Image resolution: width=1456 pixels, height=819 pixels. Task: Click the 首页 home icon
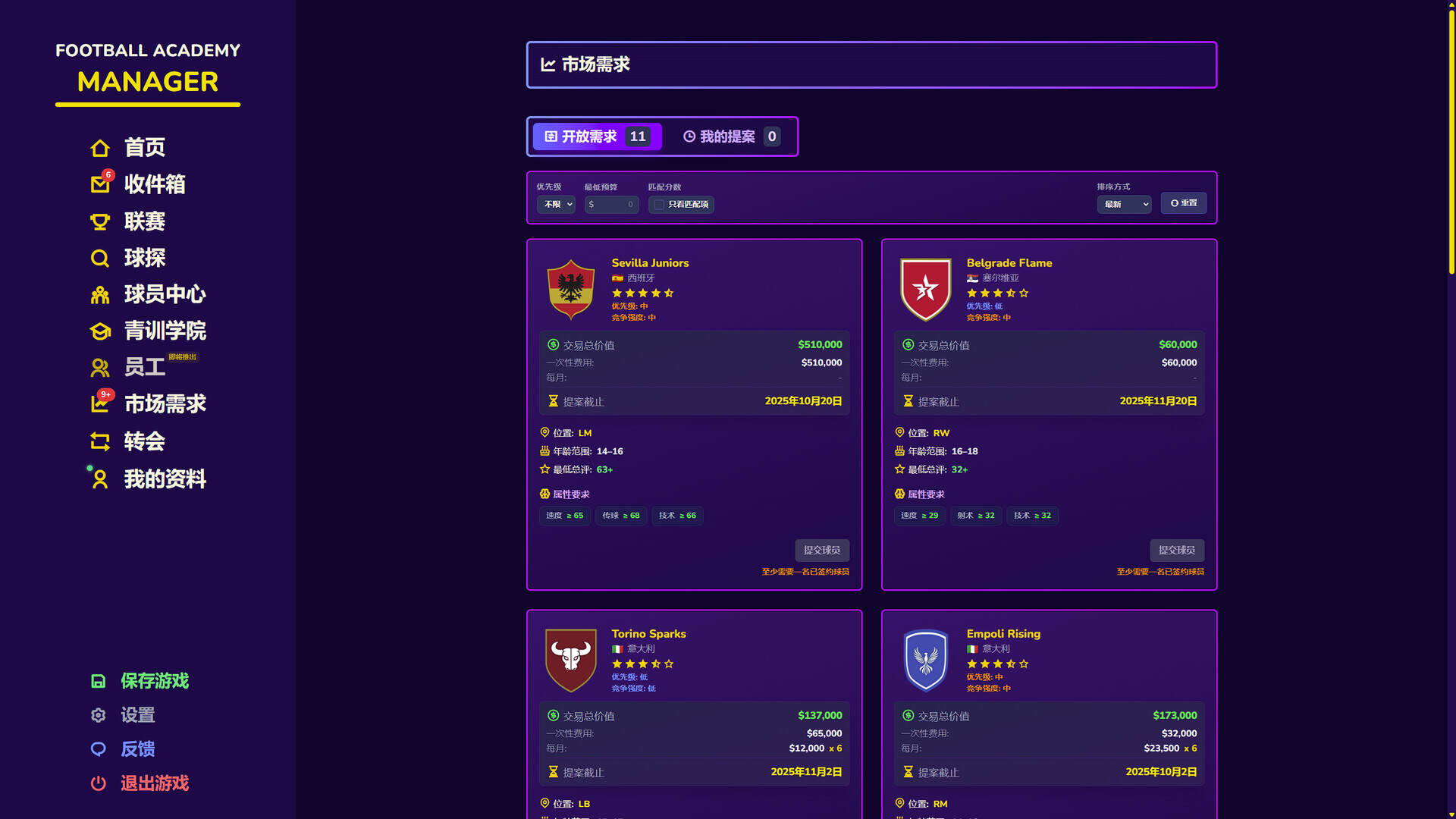[99, 148]
